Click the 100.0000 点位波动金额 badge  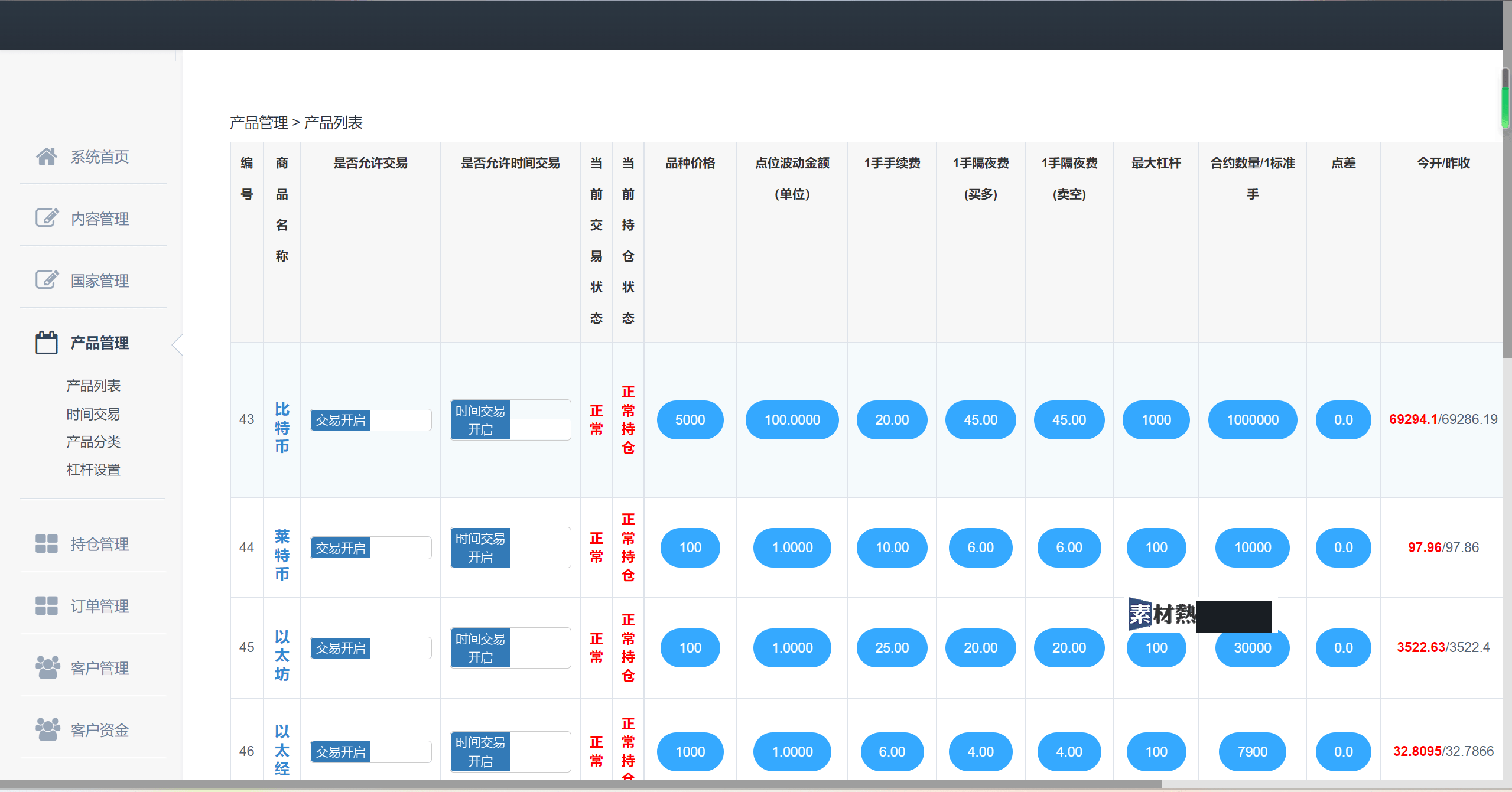click(x=792, y=420)
